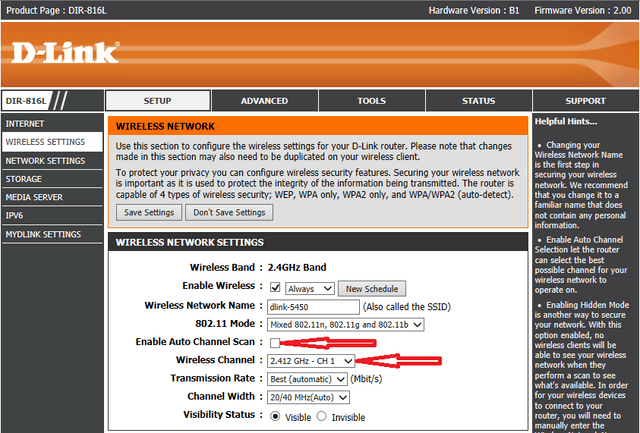
Task: Click the Product Page : DIR-816L text
Action: pos(57,11)
